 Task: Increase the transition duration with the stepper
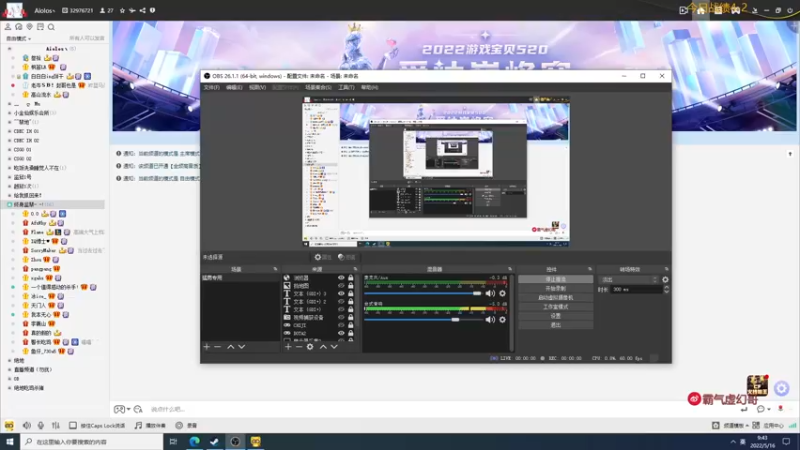pyautogui.click(x=666, y=287)
